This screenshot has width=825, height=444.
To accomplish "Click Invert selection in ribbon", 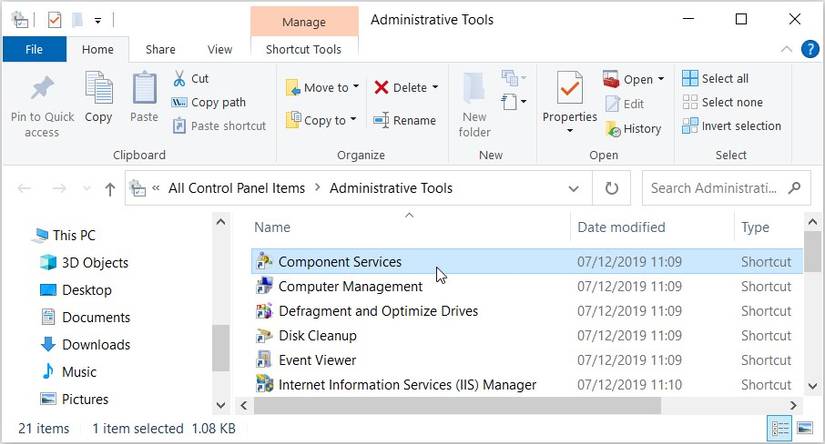I will (731, 126).
